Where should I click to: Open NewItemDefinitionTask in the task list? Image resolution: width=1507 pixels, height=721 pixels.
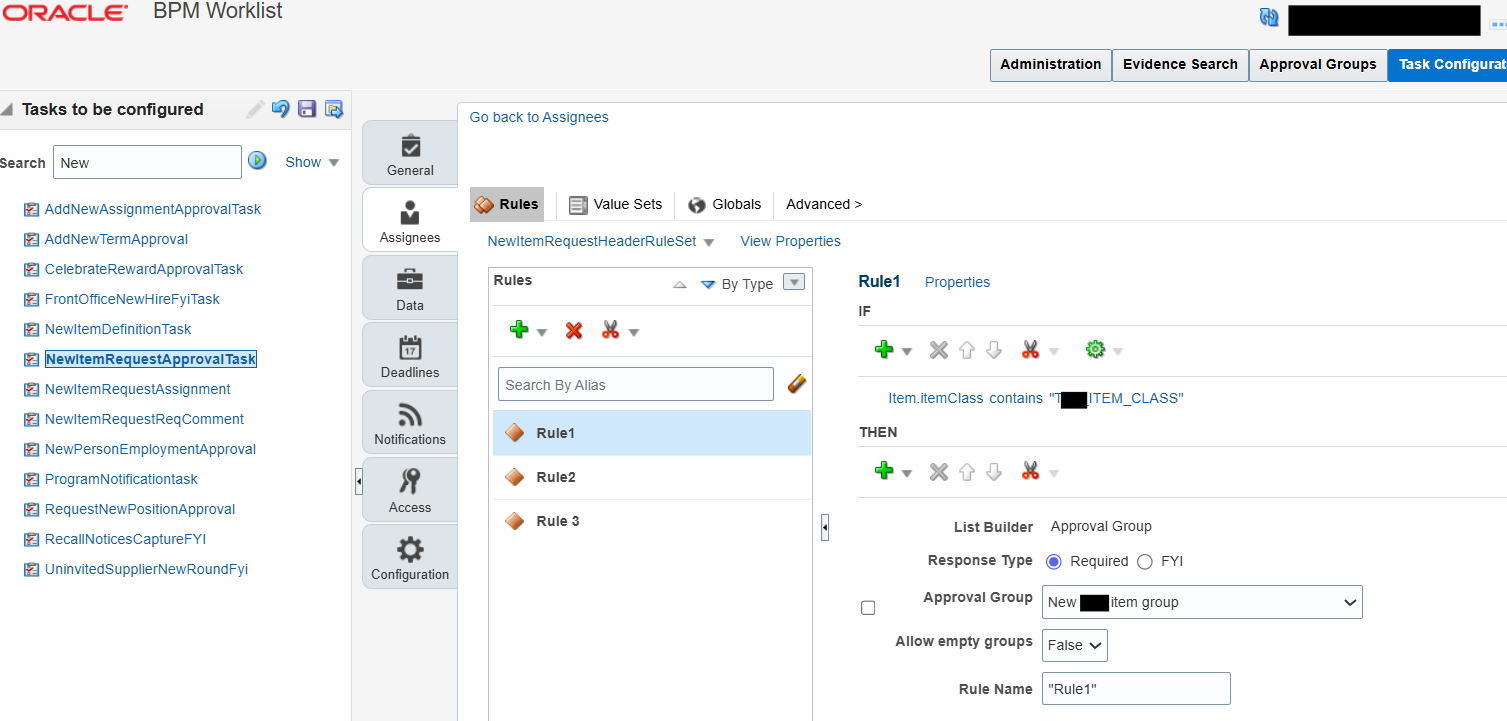point(118,329)
